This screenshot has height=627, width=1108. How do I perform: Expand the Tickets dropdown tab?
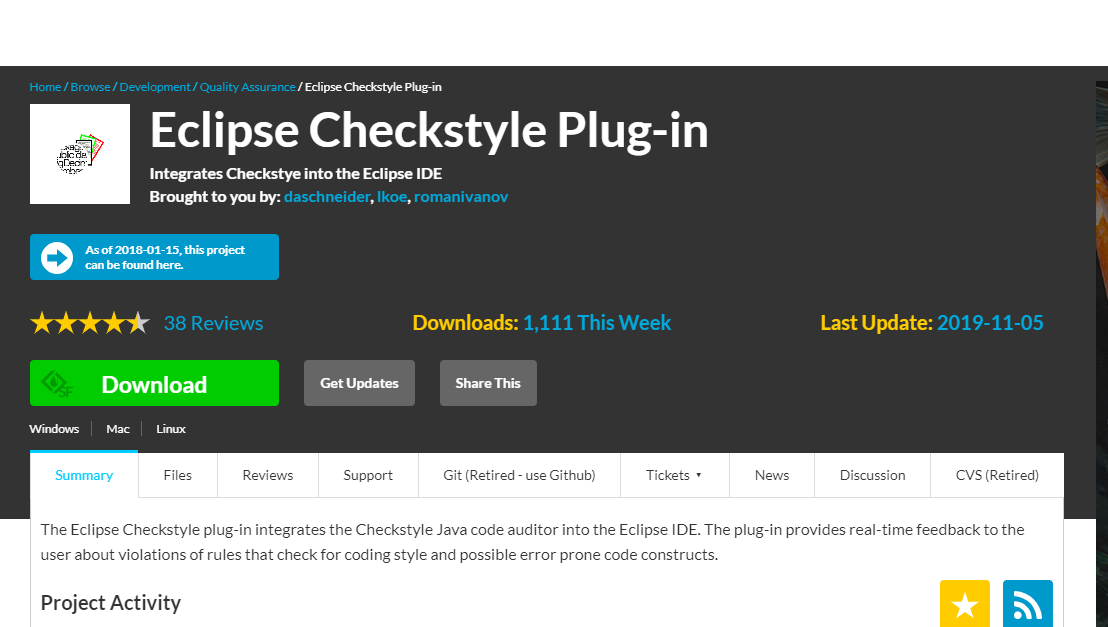pyautogui.click(x=674, y=475)
